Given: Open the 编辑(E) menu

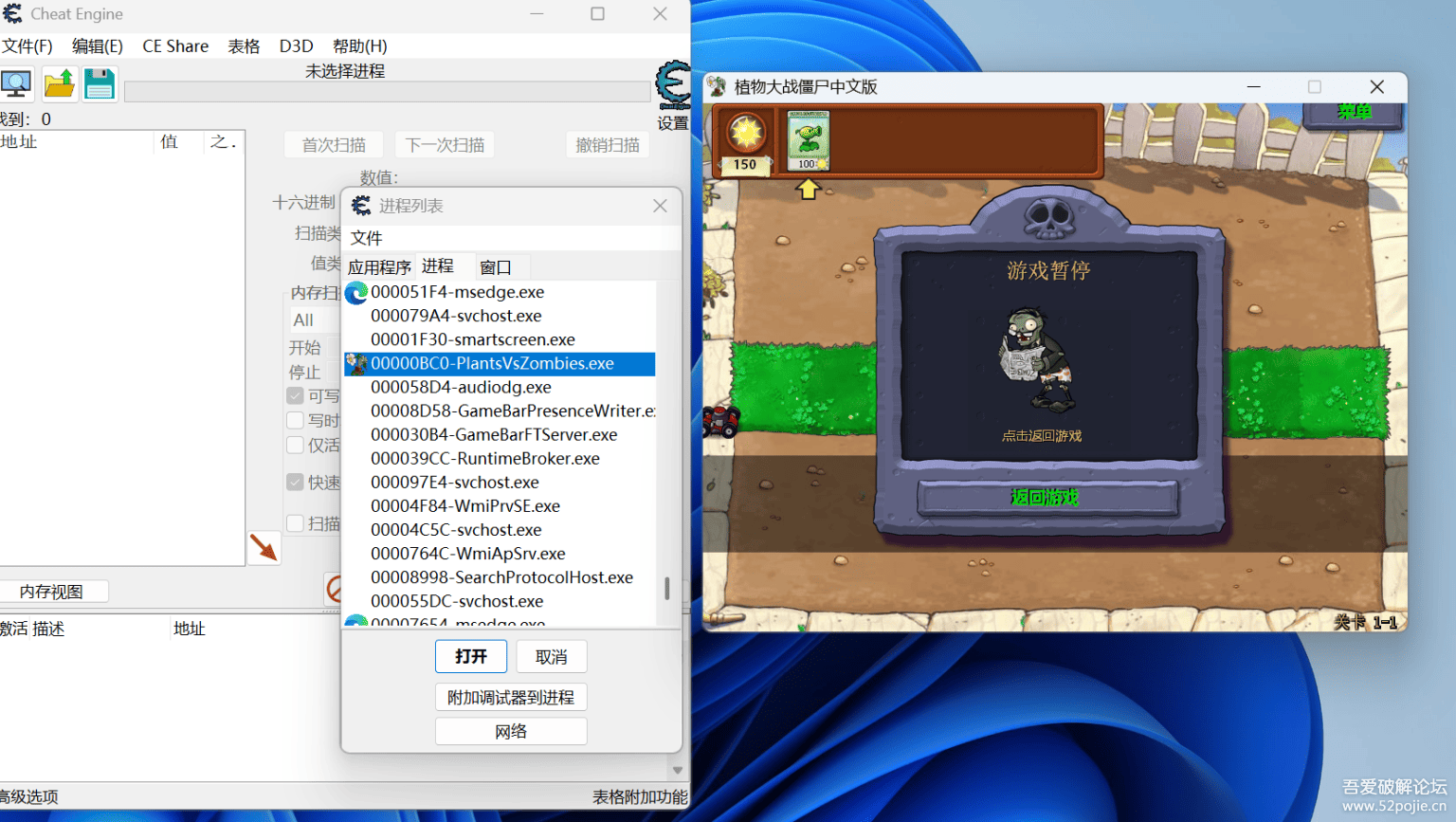Looking at the screenshot, I should [98, 46].
